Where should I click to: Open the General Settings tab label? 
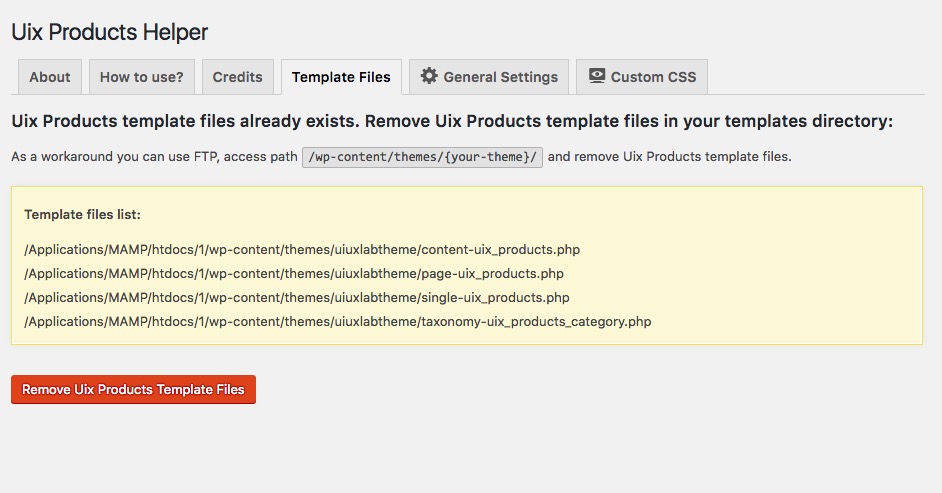[500, 77]
